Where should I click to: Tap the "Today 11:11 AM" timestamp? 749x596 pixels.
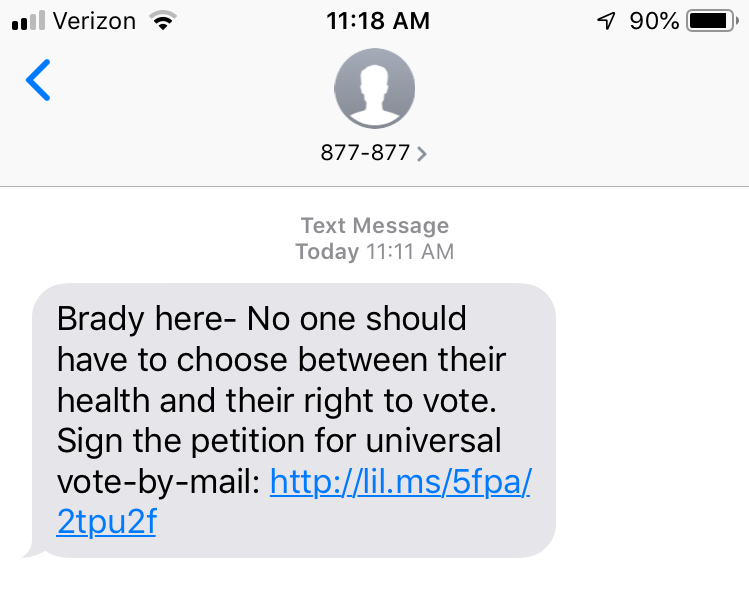click(x=375, y=252)
